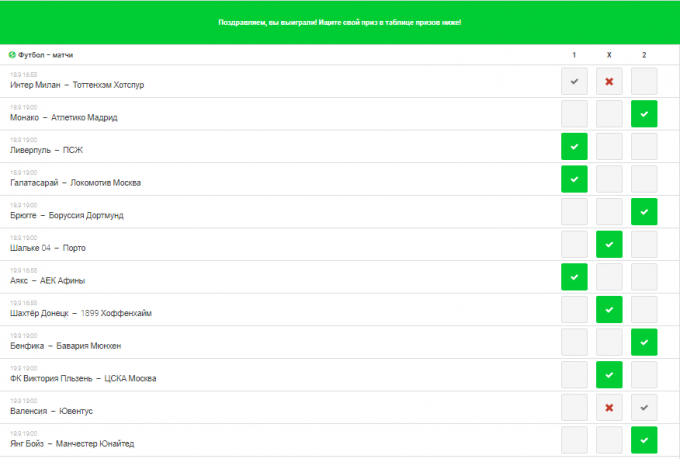Image resolution: width=680 pixels, height=459 pixels.
Task: Toggle outcome 2 for Монако – Атлетико Мадрид
Action: (x=644, y=114)
